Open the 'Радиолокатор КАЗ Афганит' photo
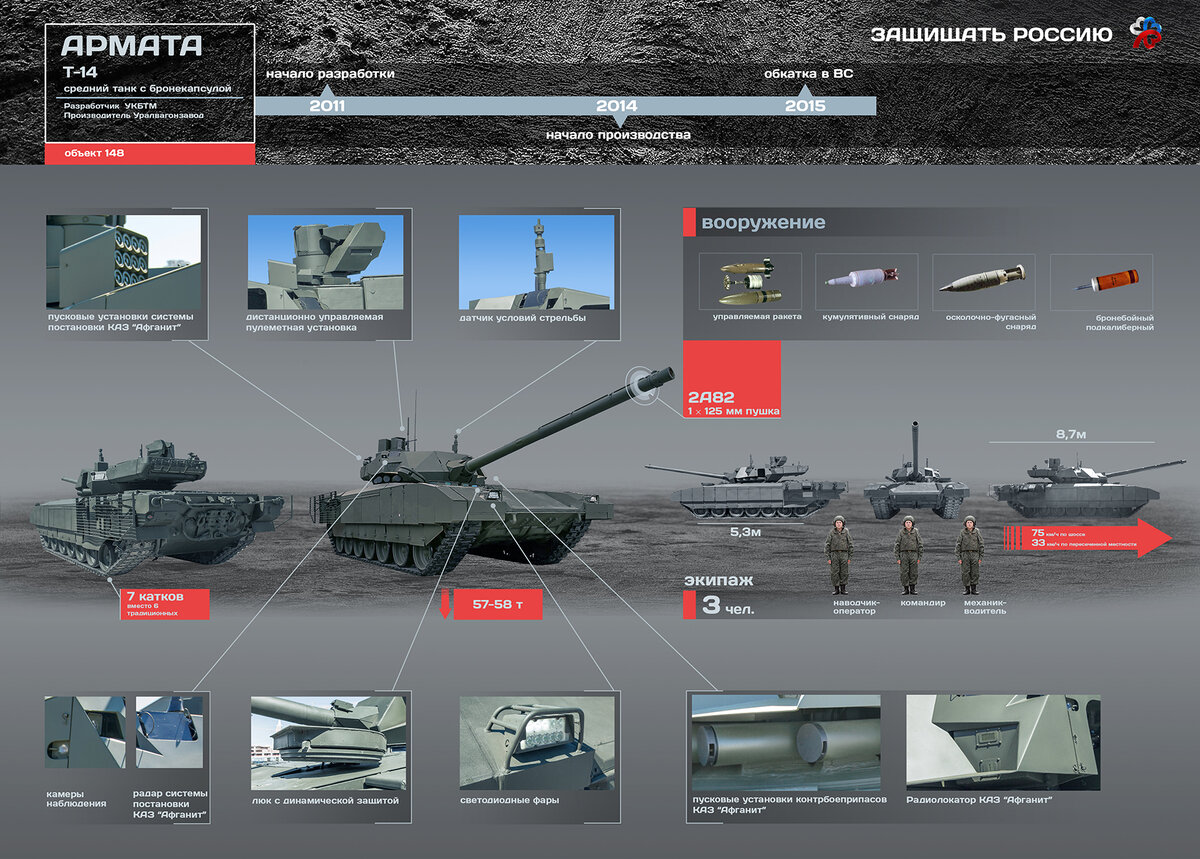Viewport: 1200px width, 859px height. (1003, 743)
